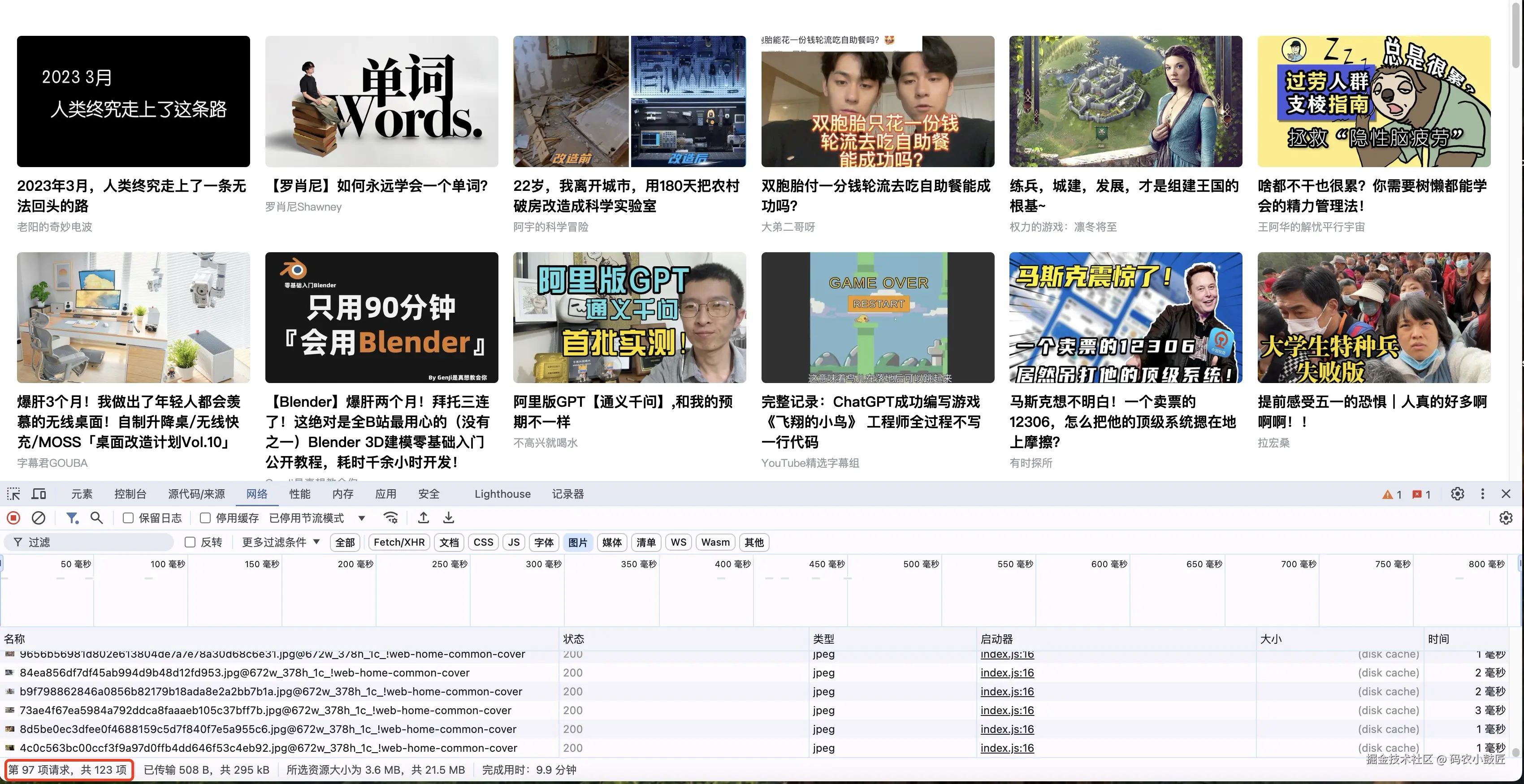The image size is (1524, 784).
Task: Import HAR file with upload icon
Action: 424,517
